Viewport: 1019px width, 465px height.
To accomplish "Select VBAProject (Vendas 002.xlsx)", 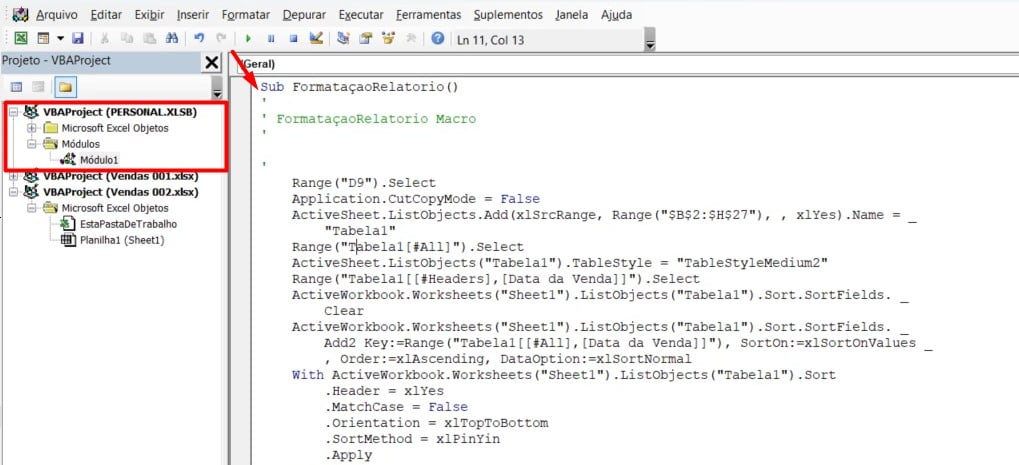I will pos(121,192).
